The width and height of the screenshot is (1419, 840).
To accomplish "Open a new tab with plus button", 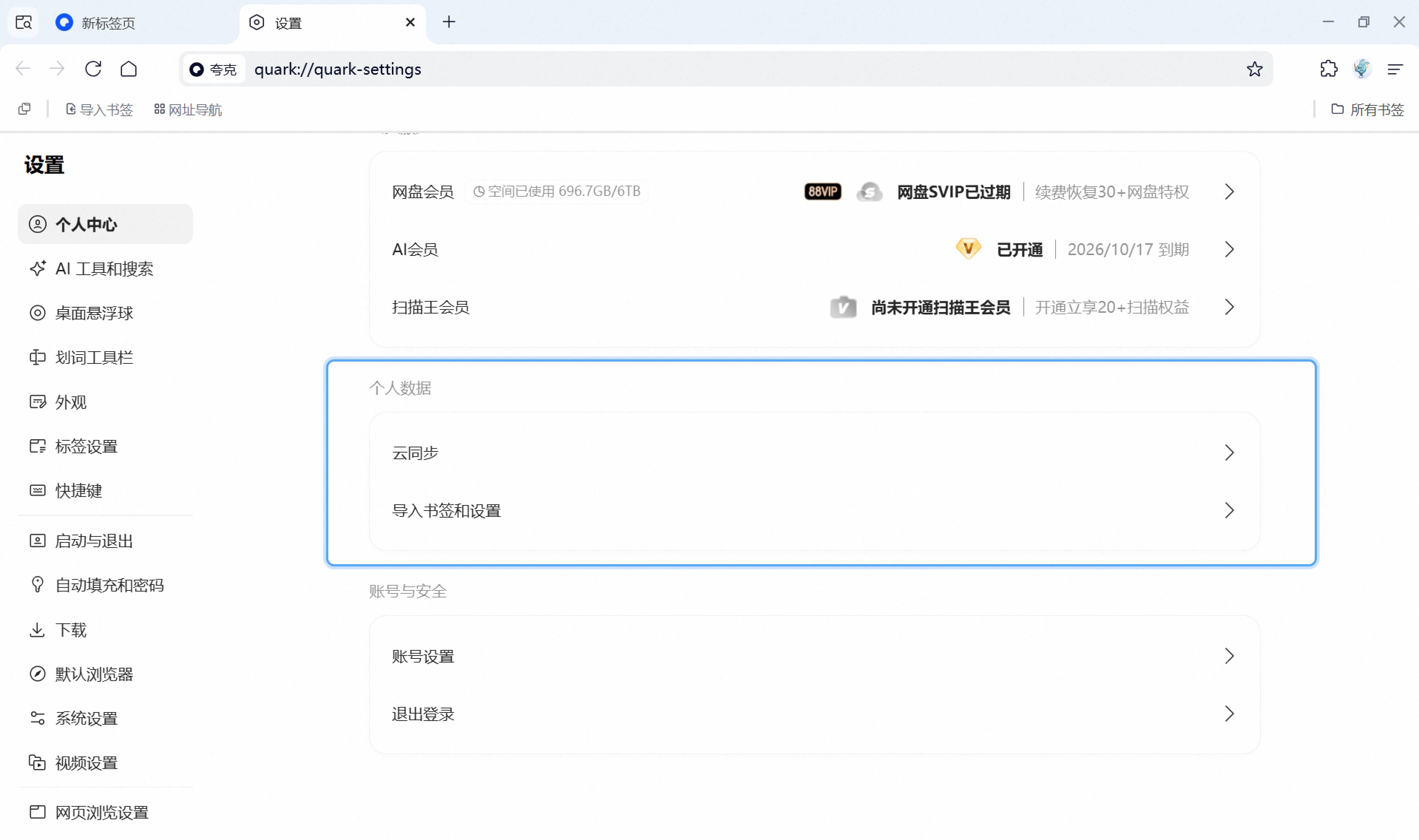I will point(449,22).
